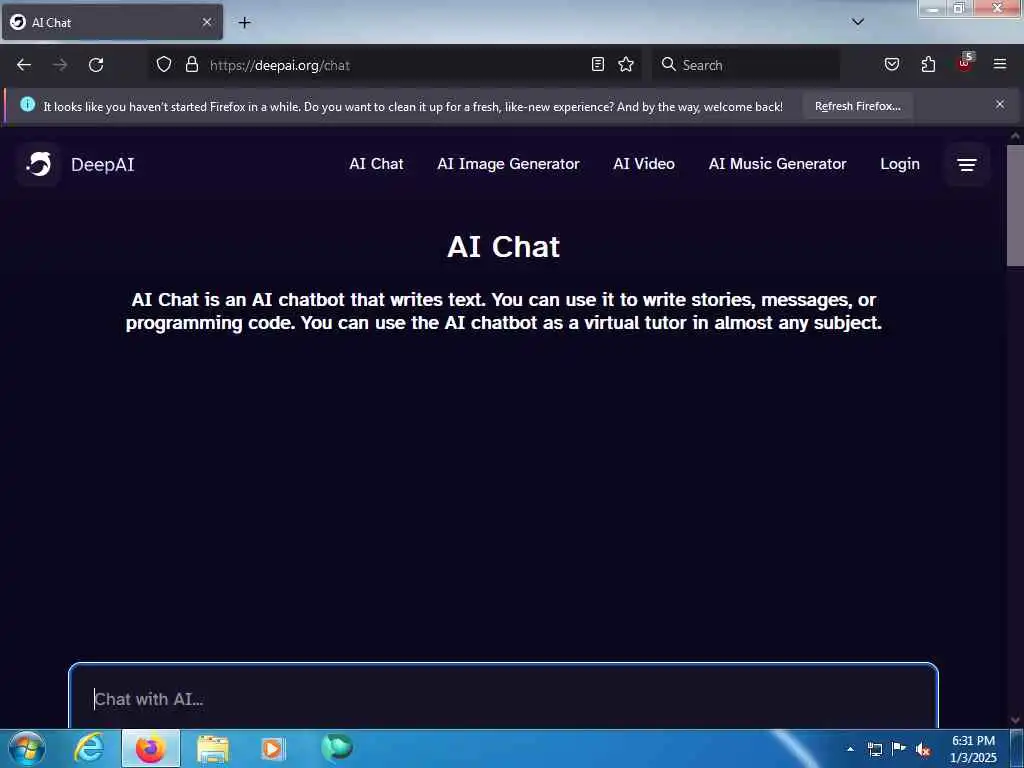
Task: Show hidden system tray icons arrow
Action: coord(850,749)
